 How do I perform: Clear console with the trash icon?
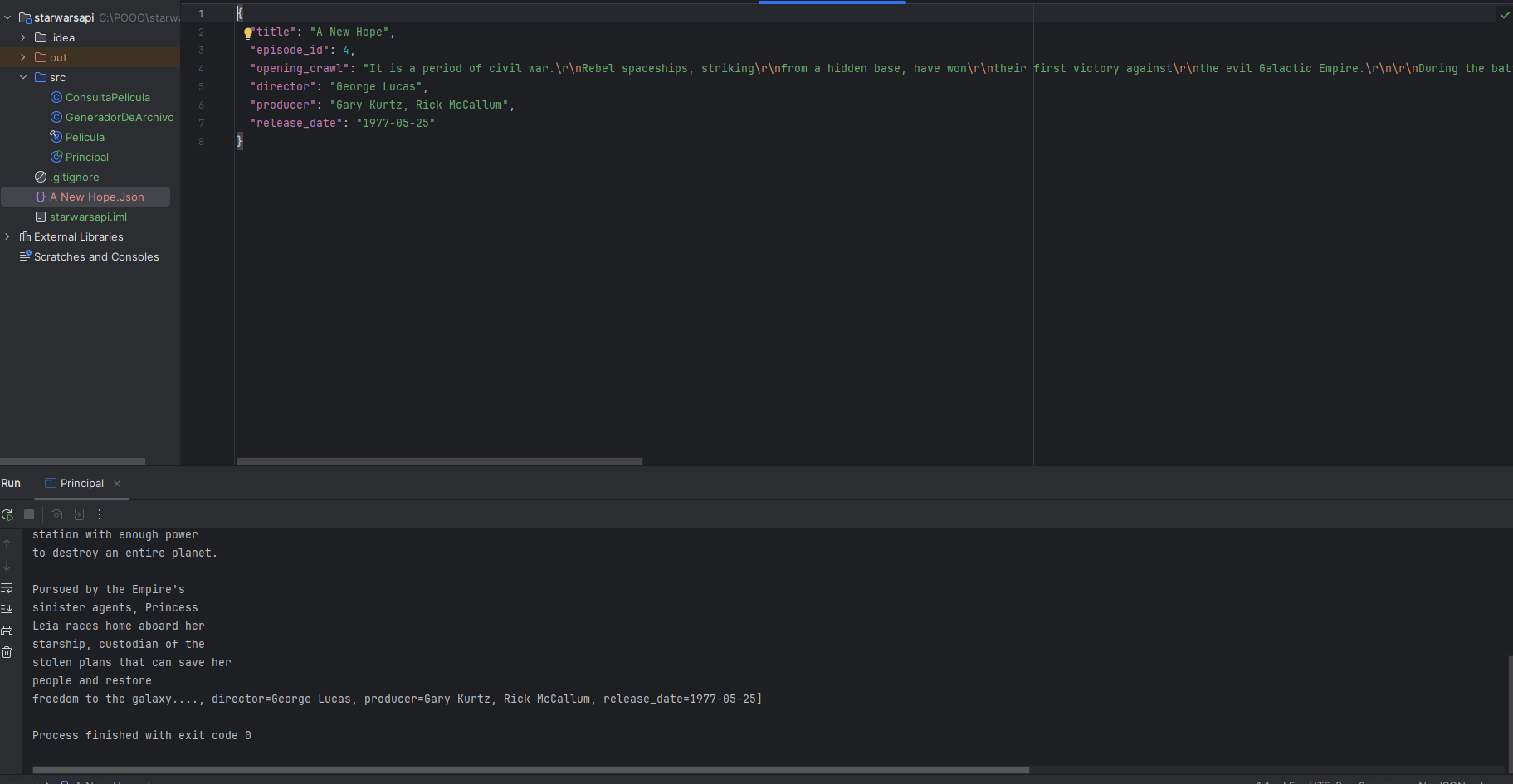(x=7, y=652)
